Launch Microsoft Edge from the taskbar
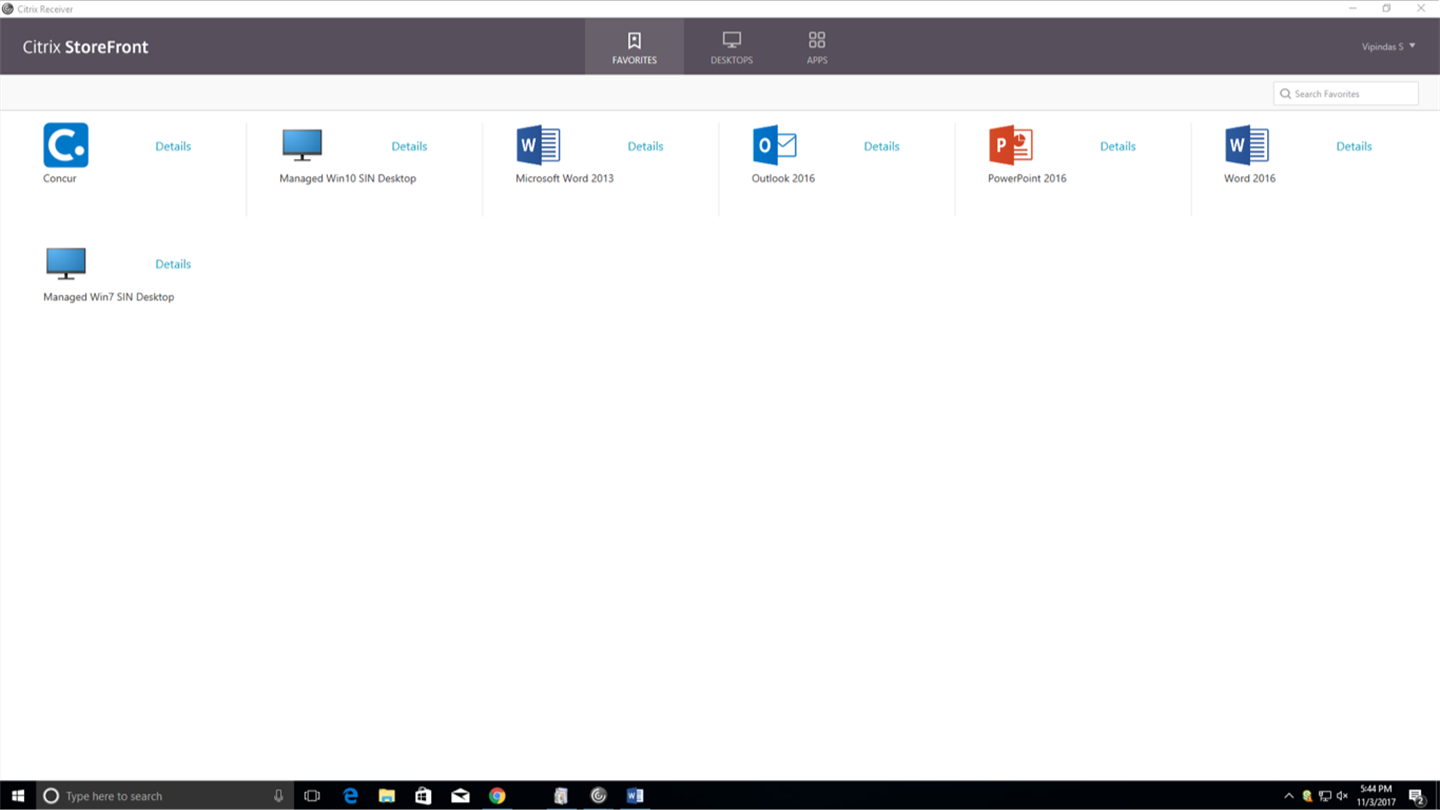 tap(350, 796)
